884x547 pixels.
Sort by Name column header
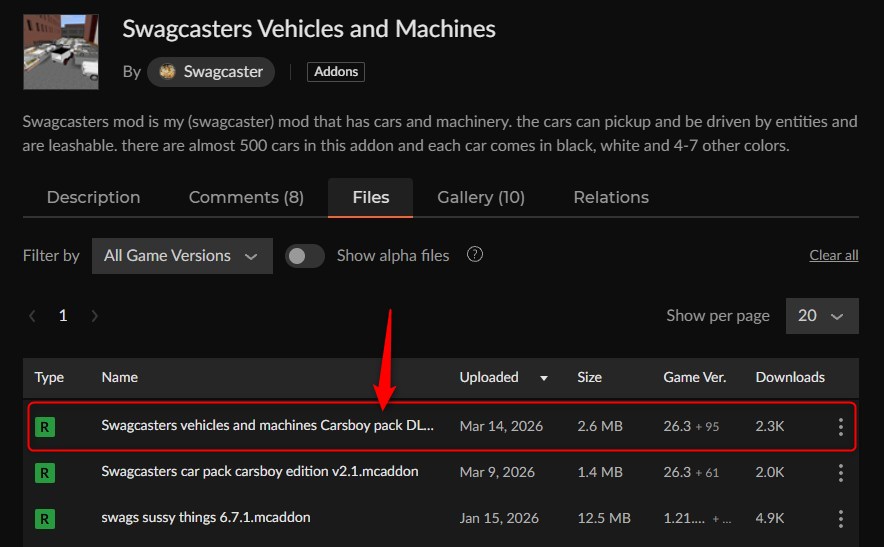pyautogui.click(x=120, y=377)
